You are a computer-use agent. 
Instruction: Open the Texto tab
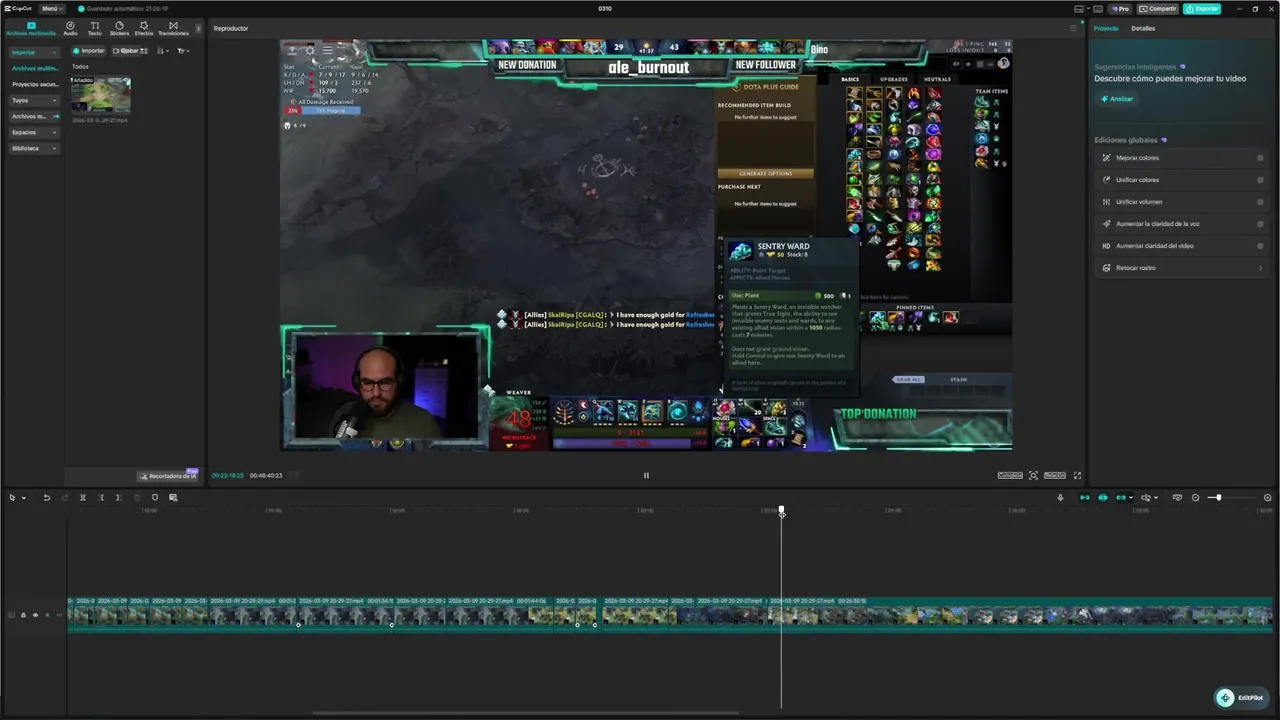coord(94,28)
